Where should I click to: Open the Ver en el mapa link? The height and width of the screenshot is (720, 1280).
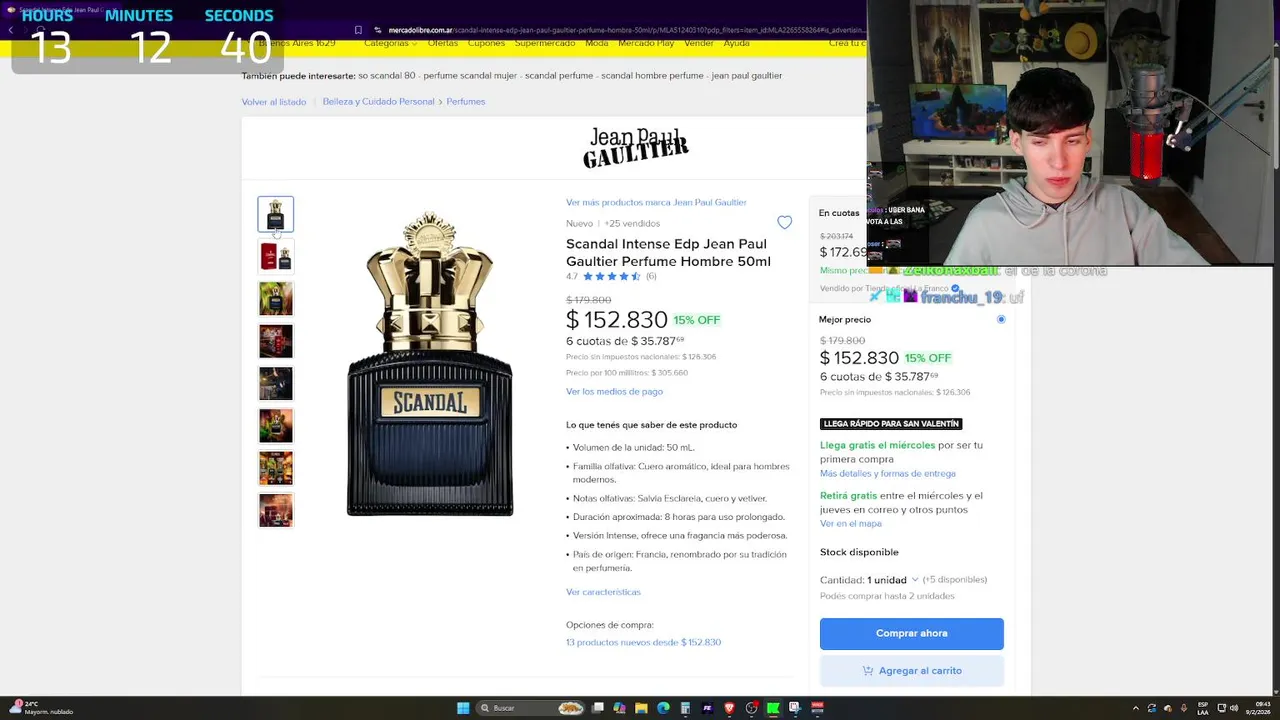coord(851,524)
